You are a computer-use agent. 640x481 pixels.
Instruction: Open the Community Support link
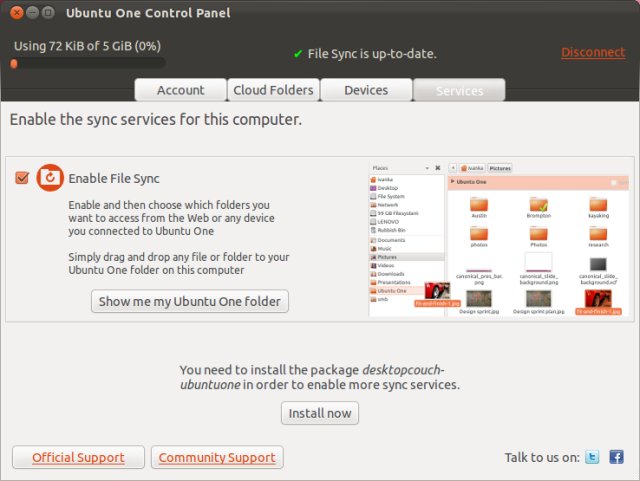(217, 457)
